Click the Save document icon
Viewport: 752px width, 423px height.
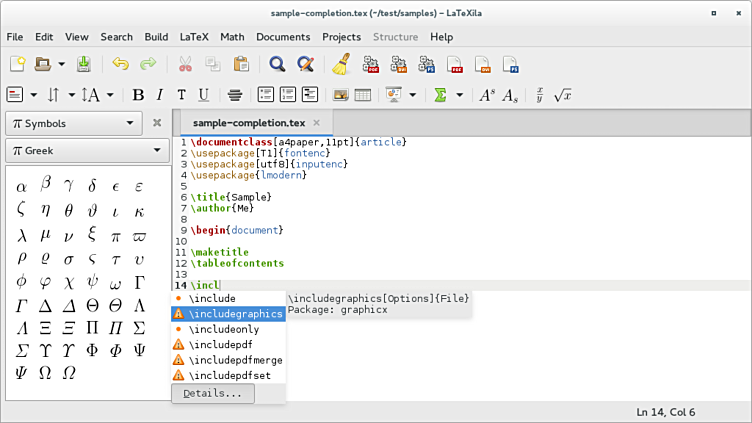[x=84, y=65]
